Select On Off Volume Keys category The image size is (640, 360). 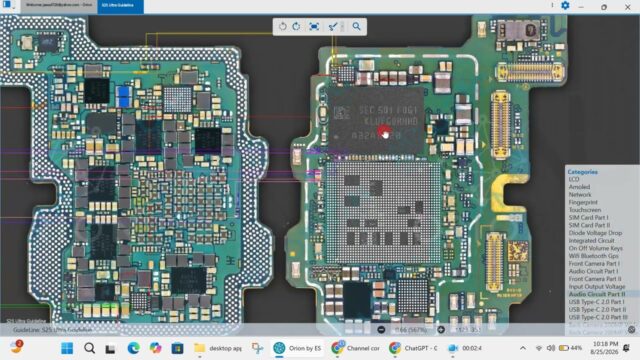[x=596, y=248]
